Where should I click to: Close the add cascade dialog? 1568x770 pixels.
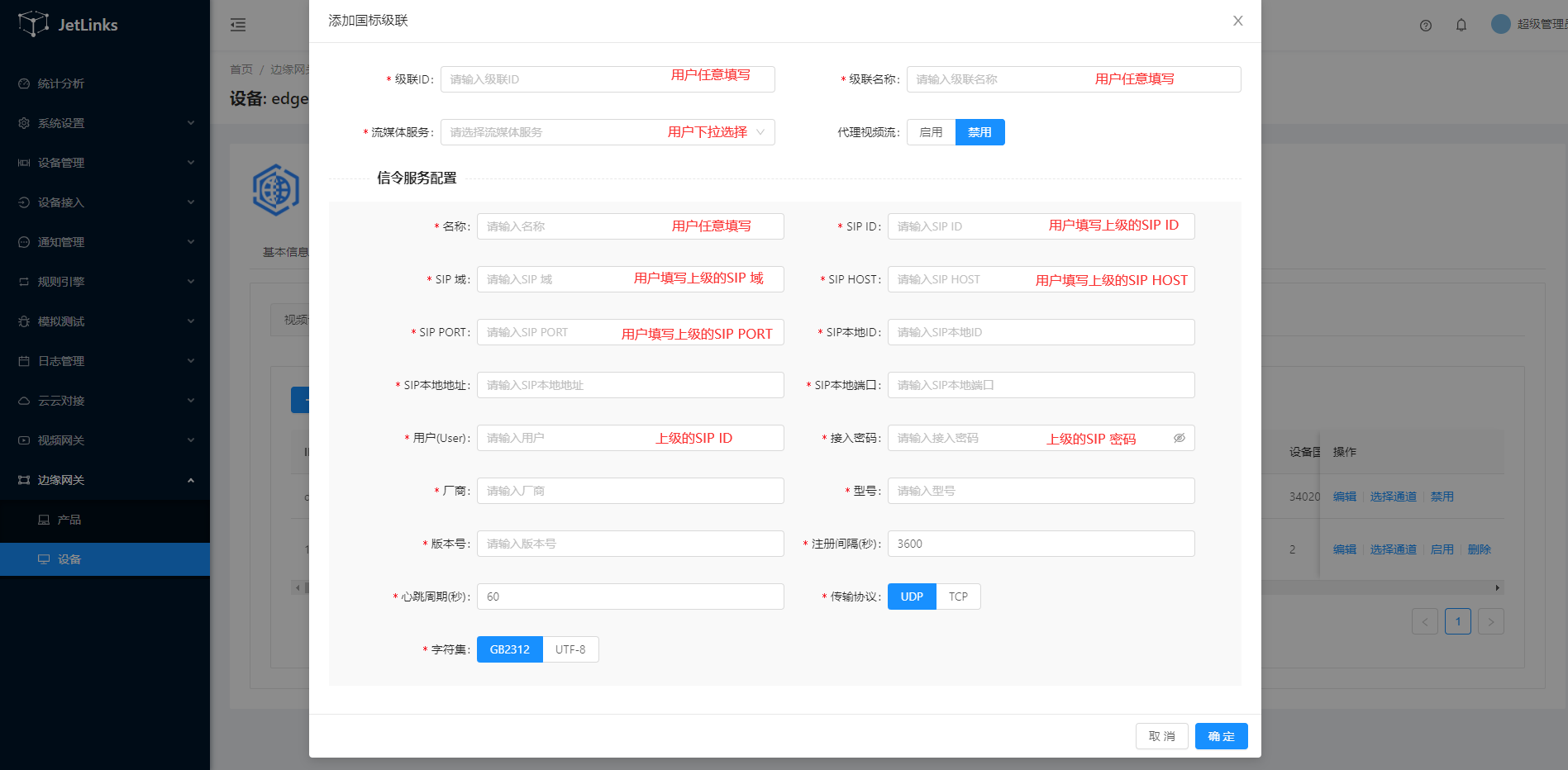pos(1237,21)
